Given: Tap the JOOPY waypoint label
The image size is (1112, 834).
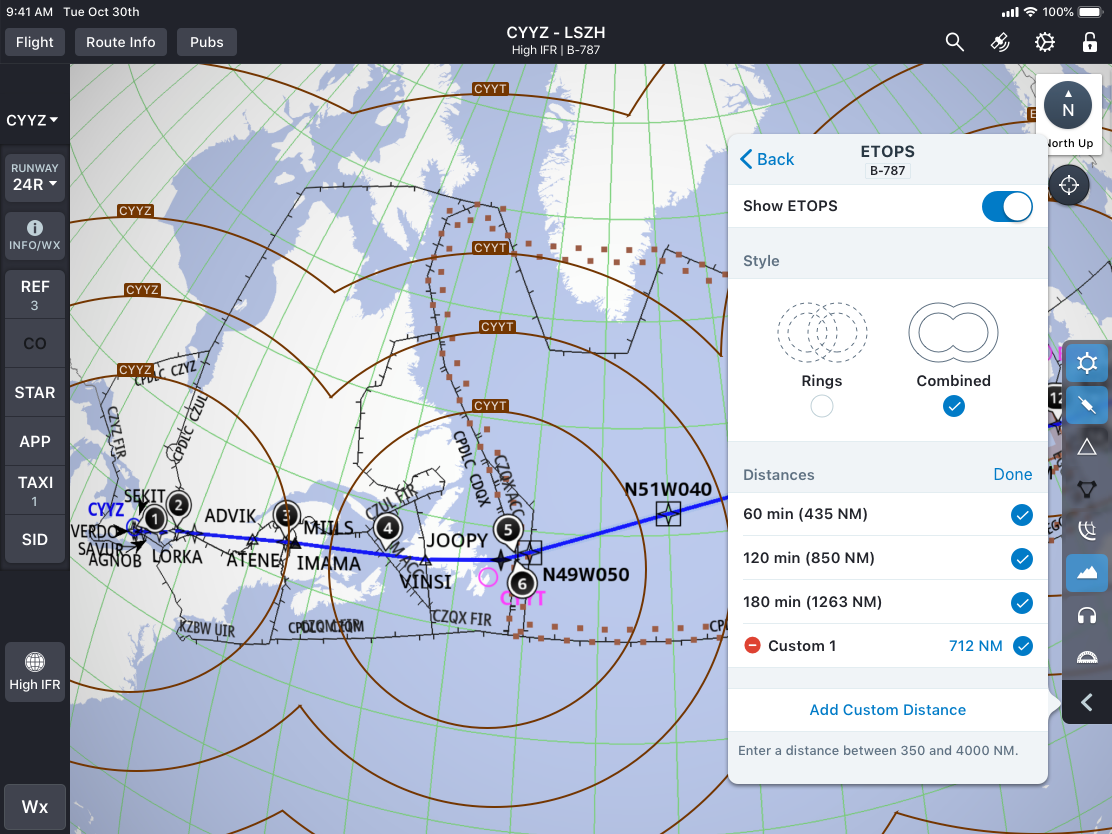Looking at the screenshot, I should click(x=457, y=541).
